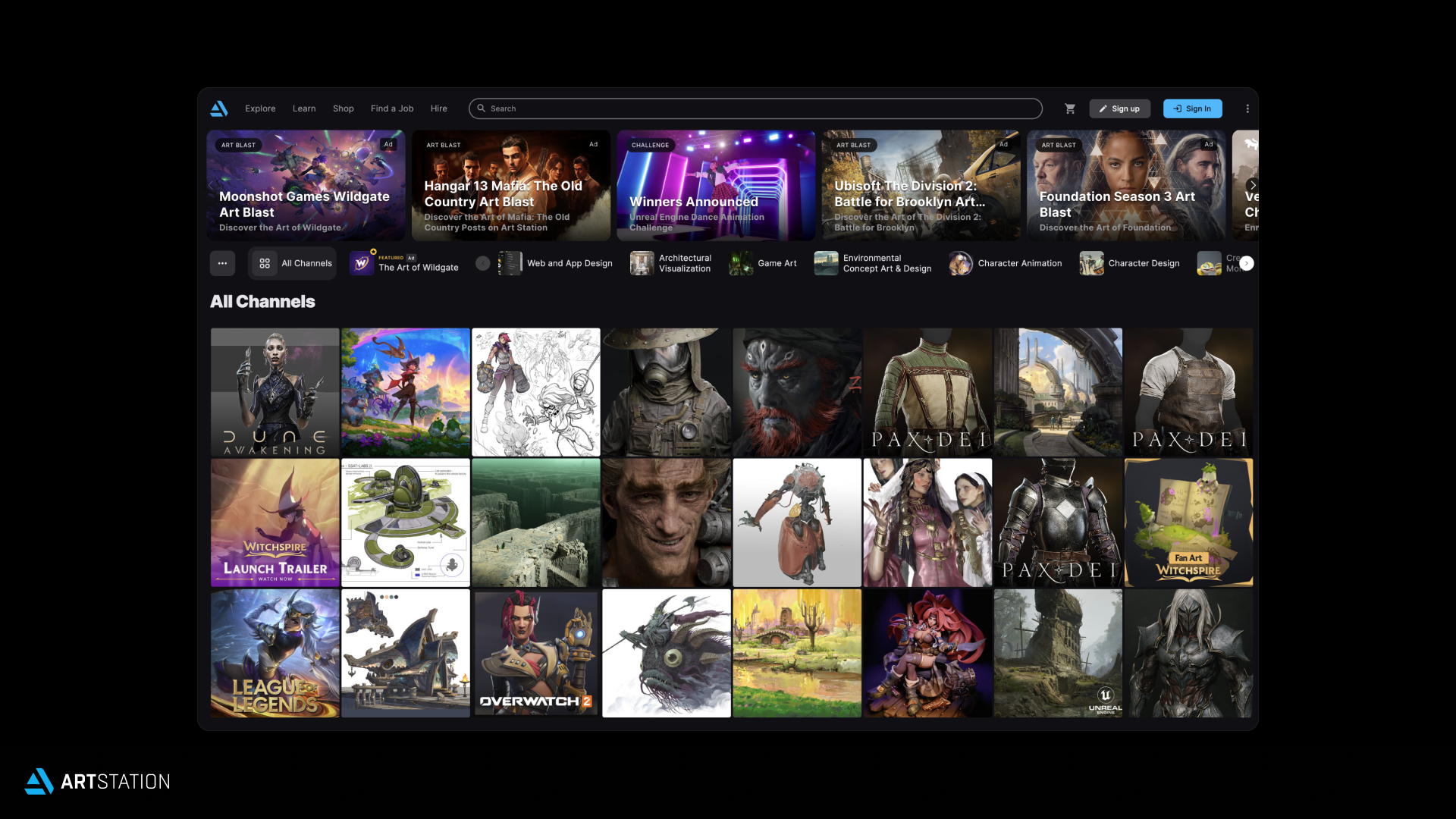
Task: Open the Overwatch 2 artwork thumbnail
Action: click(x=535, y=653)
